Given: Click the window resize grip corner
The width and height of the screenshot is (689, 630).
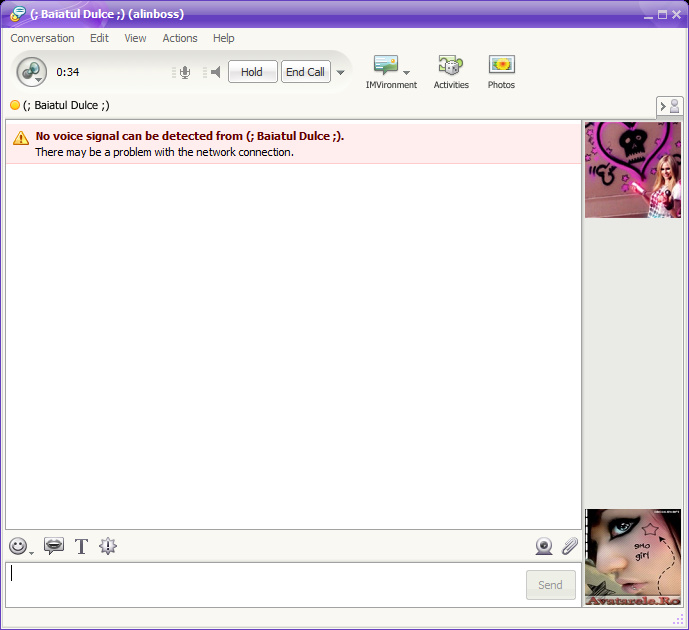Looking at the screenshot, I should click(x=678, y=619).
